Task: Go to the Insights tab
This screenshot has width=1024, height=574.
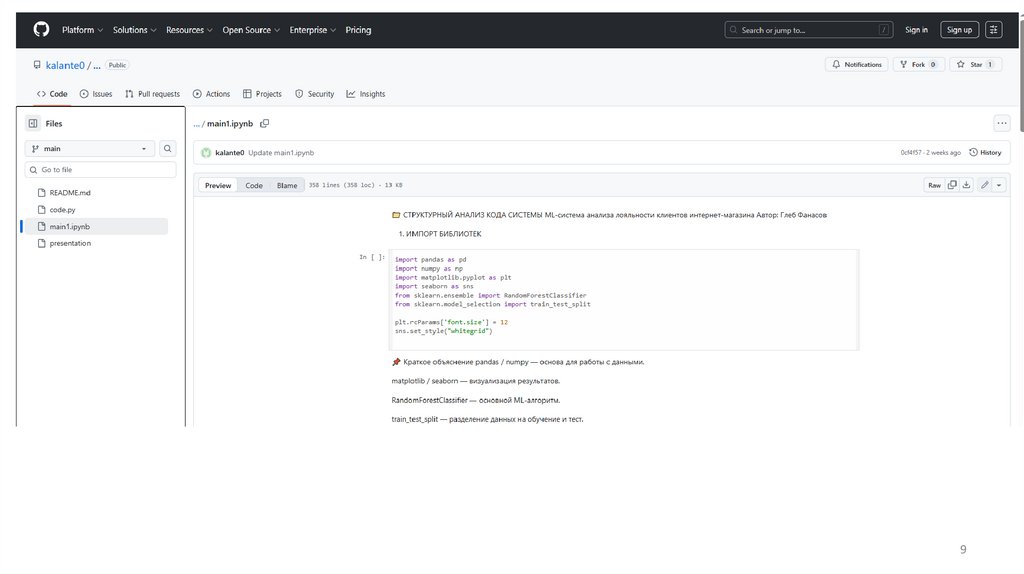Action: pos(366,94)
